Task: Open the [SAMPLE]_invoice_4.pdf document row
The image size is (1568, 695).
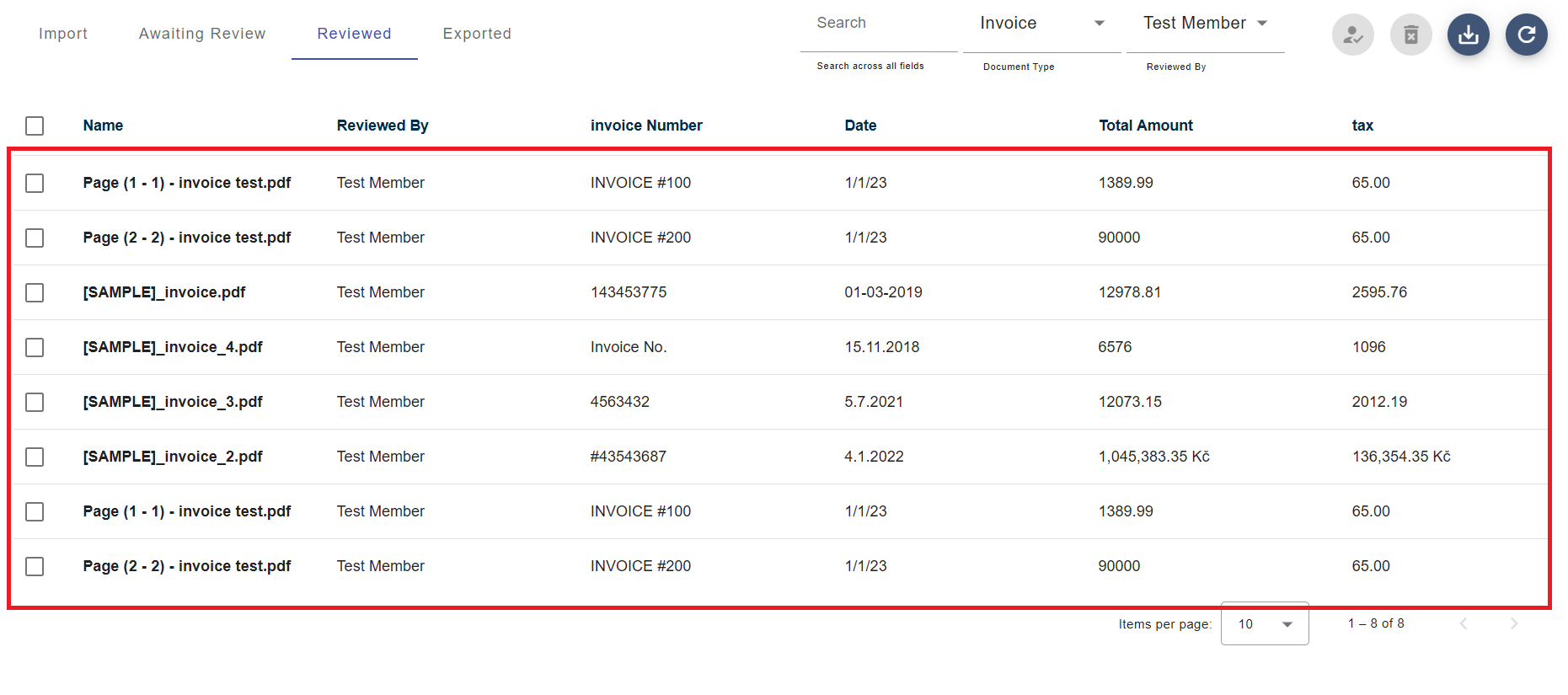Action: coord(173,347)
